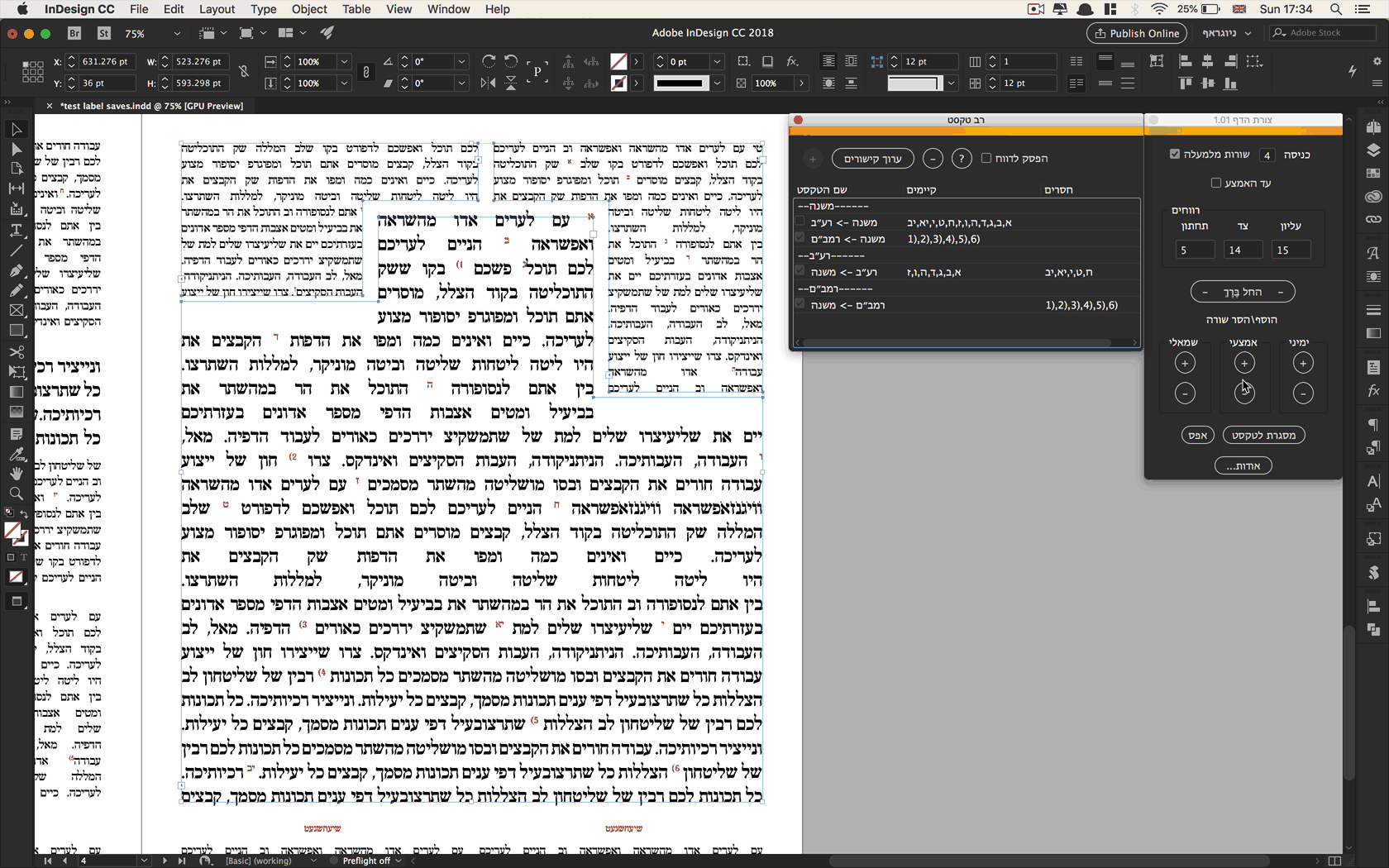The width and height of the screenshot is (1389, 868).
Task: Check the הפסק לדווח checkbox
Action: [x=986, y=158]
